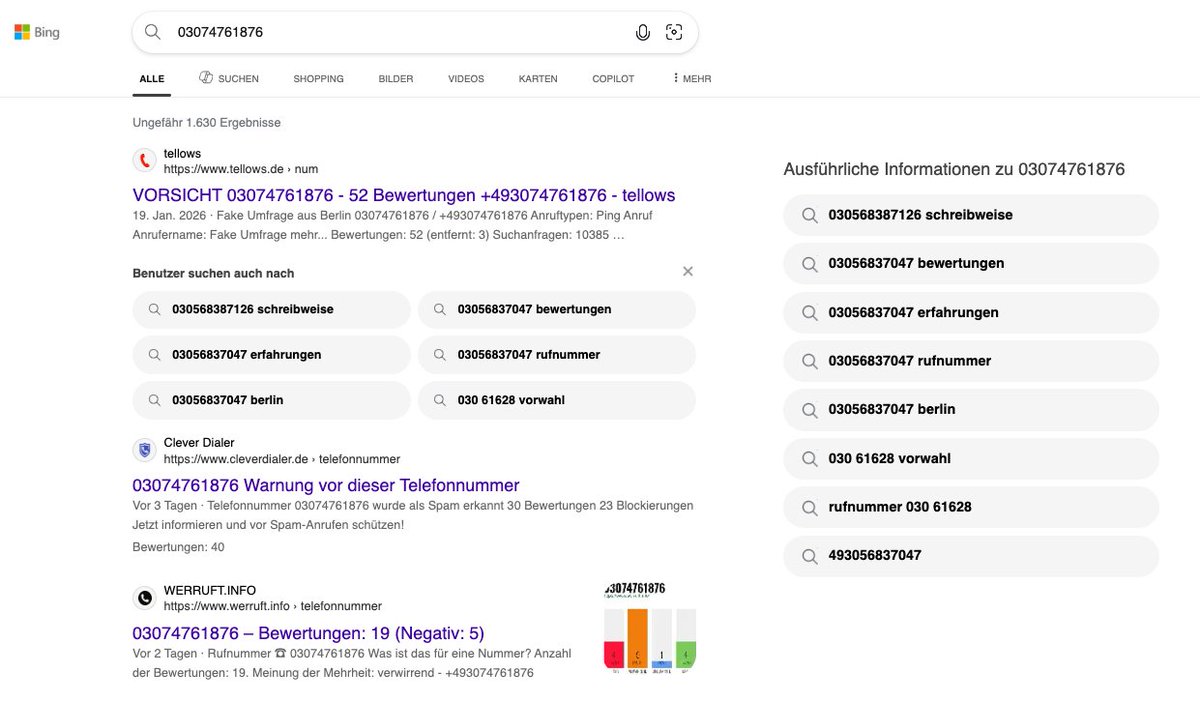The width and height of the screenshot is (1200, 702).
Task: Sidebar suggestion 'rufnummer 030 61628'
Action: pos(971,507)
